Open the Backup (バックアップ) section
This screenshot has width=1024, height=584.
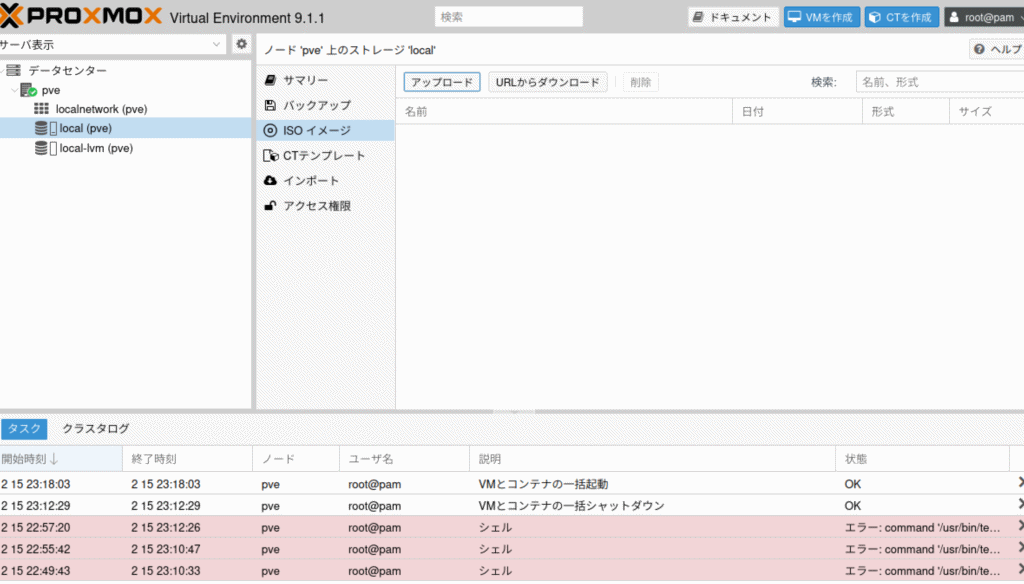point(316,105)
